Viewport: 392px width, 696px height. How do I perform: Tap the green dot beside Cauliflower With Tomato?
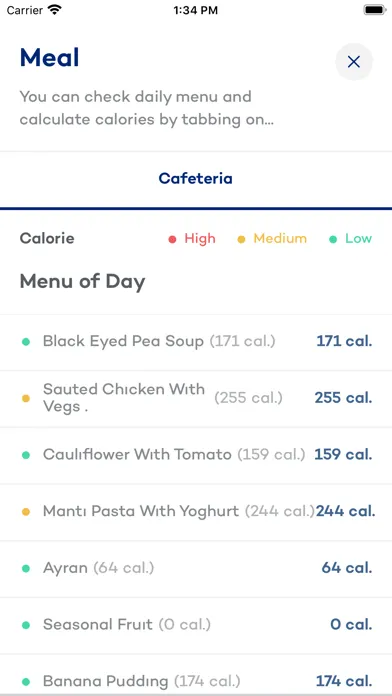pos(26,455)
